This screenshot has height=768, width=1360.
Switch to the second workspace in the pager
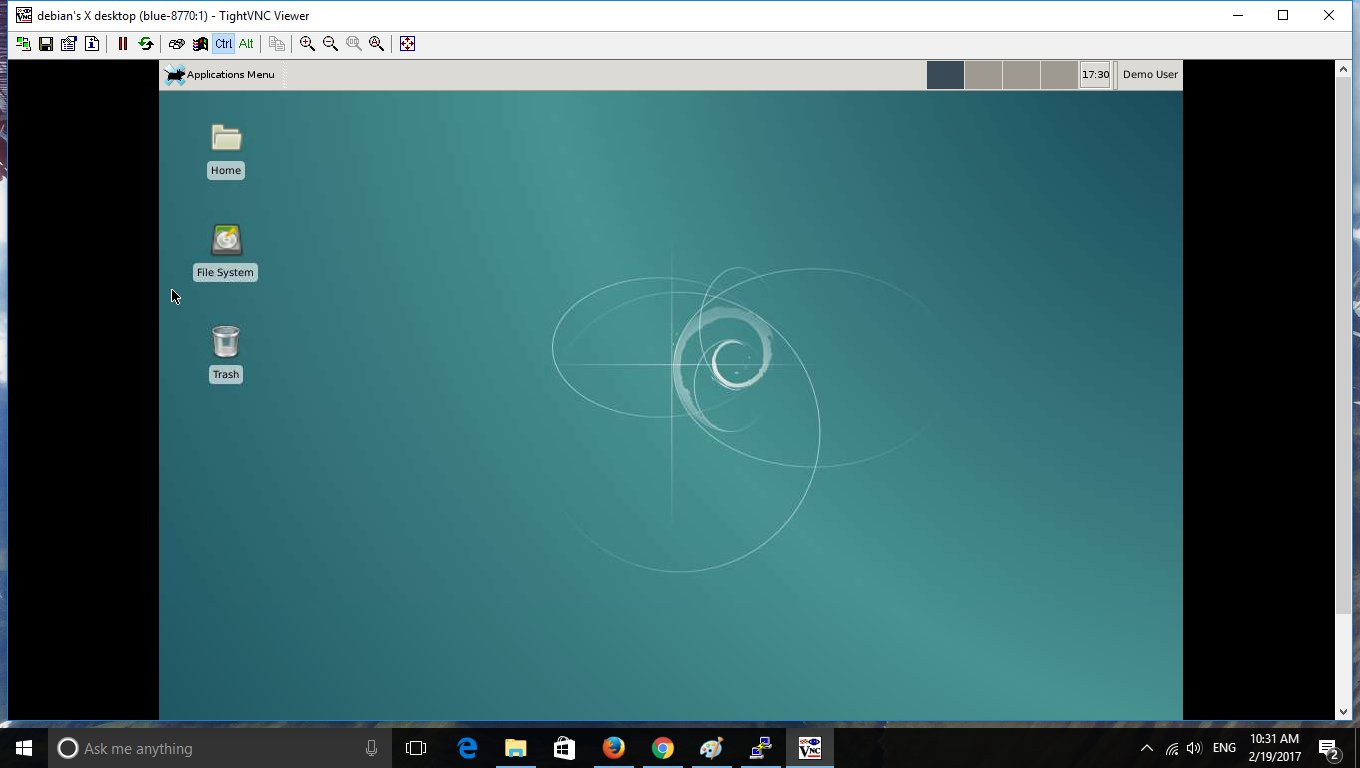[x=983, y=75]
